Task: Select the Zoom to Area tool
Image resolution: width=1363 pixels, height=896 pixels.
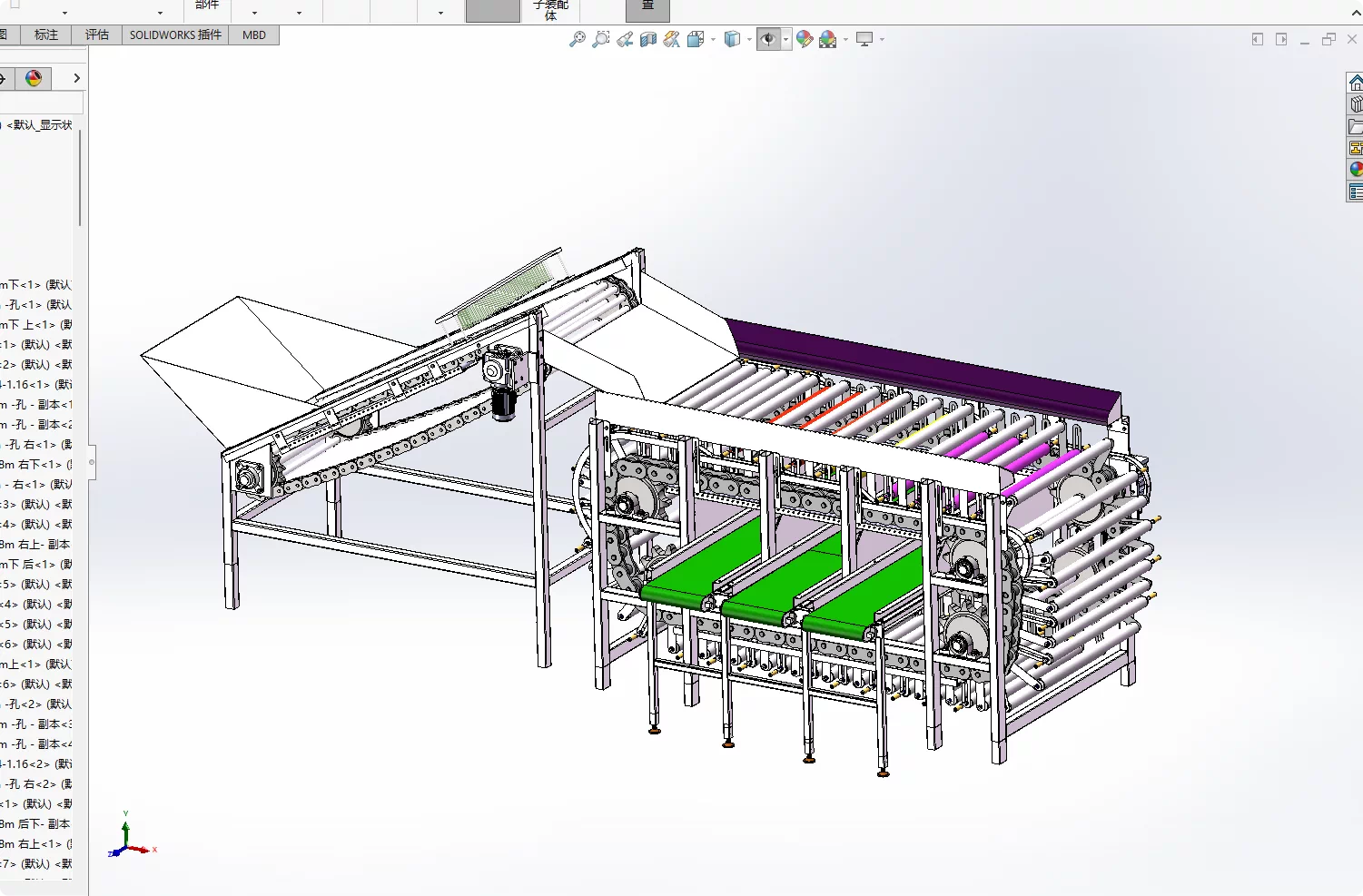Action: click(x=600, y=39)
